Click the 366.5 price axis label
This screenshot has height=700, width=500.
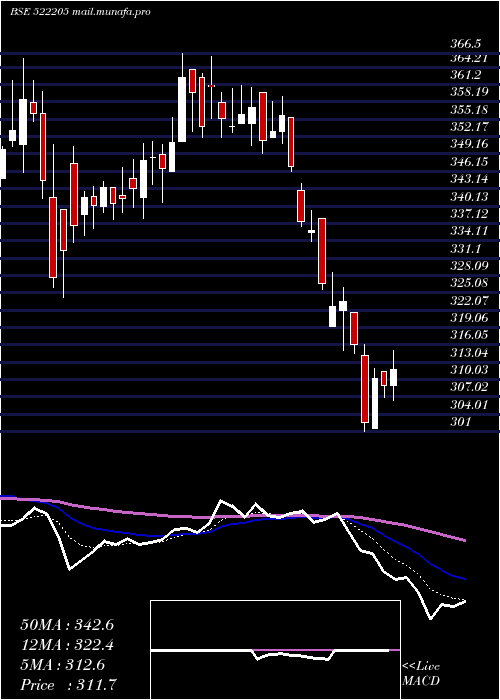pos(465,44)
